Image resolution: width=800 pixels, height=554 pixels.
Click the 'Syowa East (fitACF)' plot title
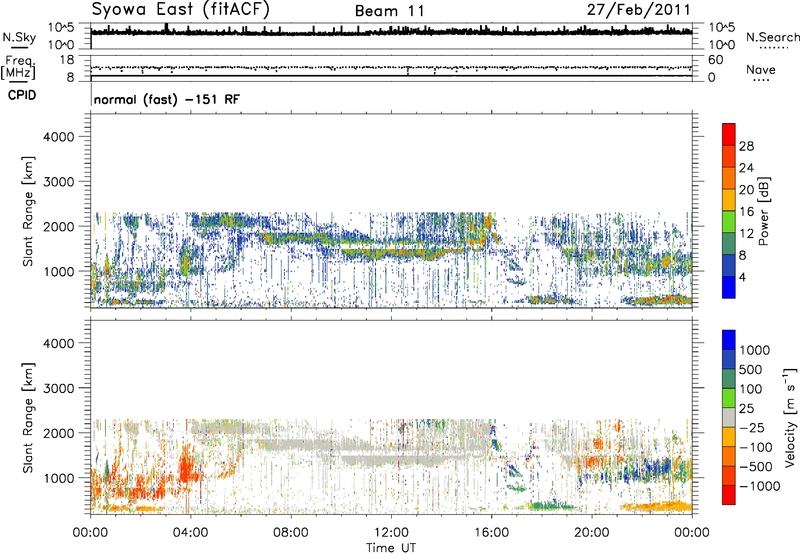181,9
